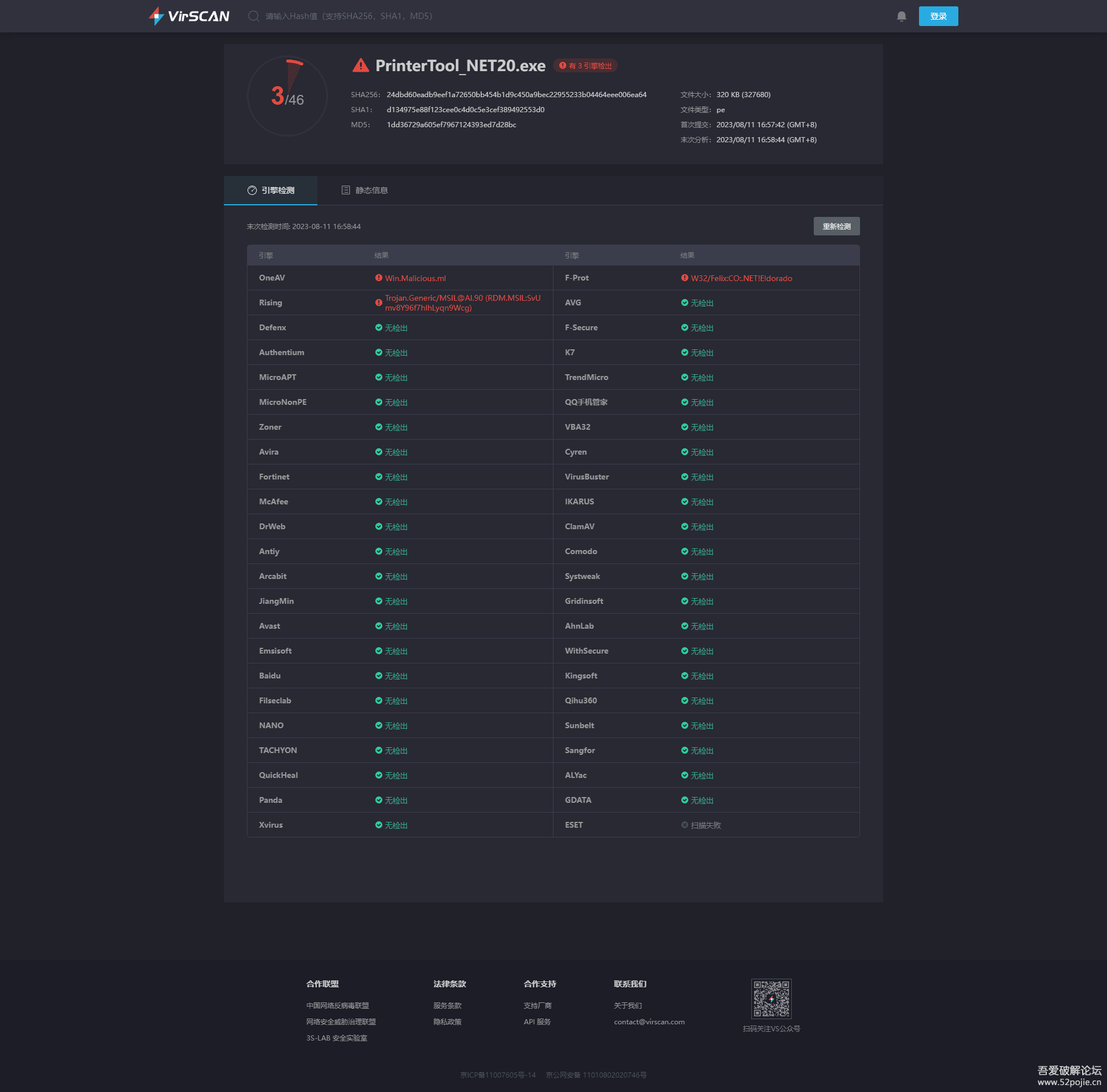Click Xvirus green check icon
This screenshot has height=1092, width=1107.
[379, 825]
